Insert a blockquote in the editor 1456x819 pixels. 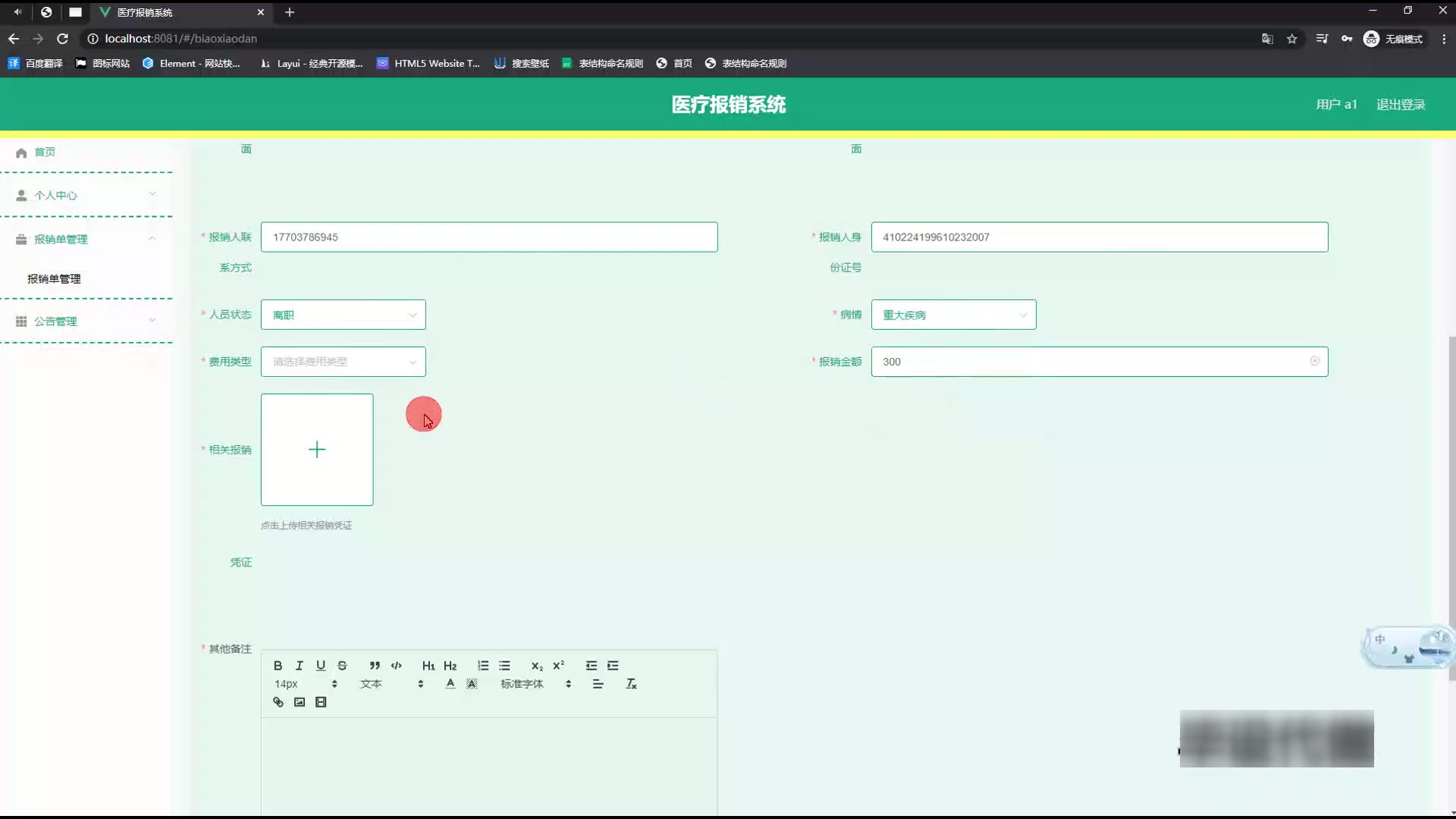375,666
